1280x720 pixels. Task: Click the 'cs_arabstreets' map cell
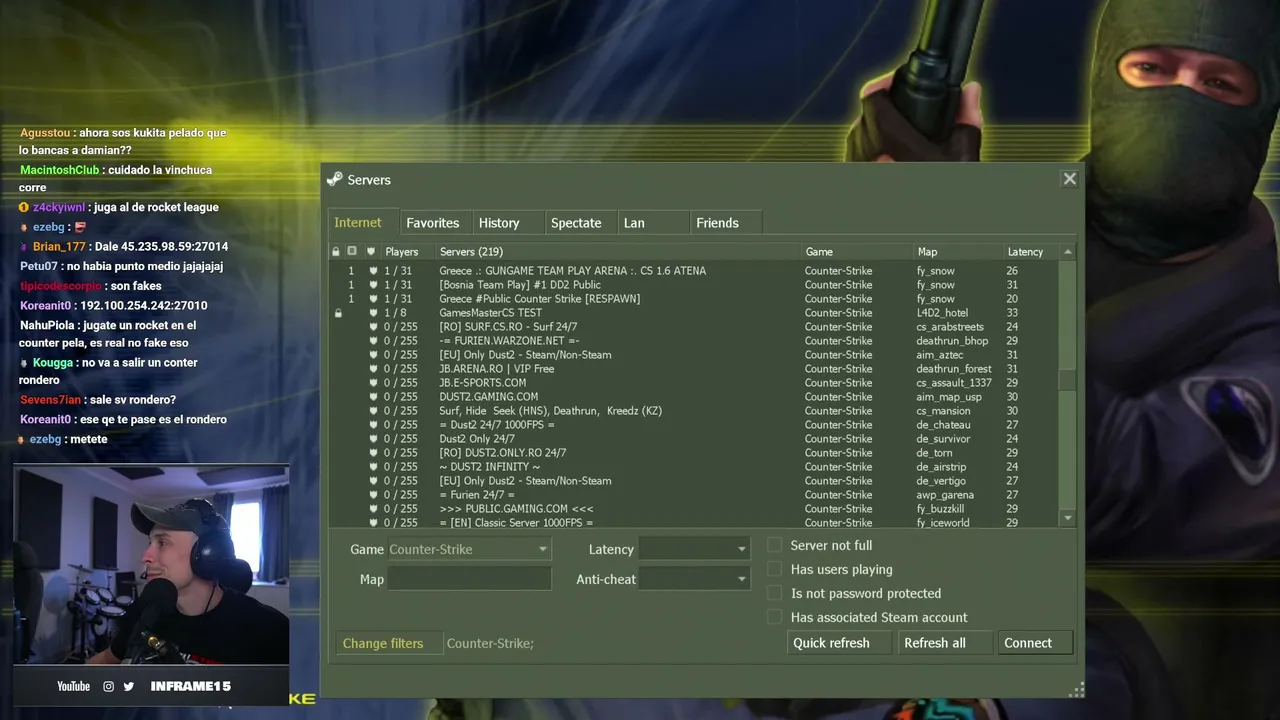pyautogui.click(x=950, y=327)
